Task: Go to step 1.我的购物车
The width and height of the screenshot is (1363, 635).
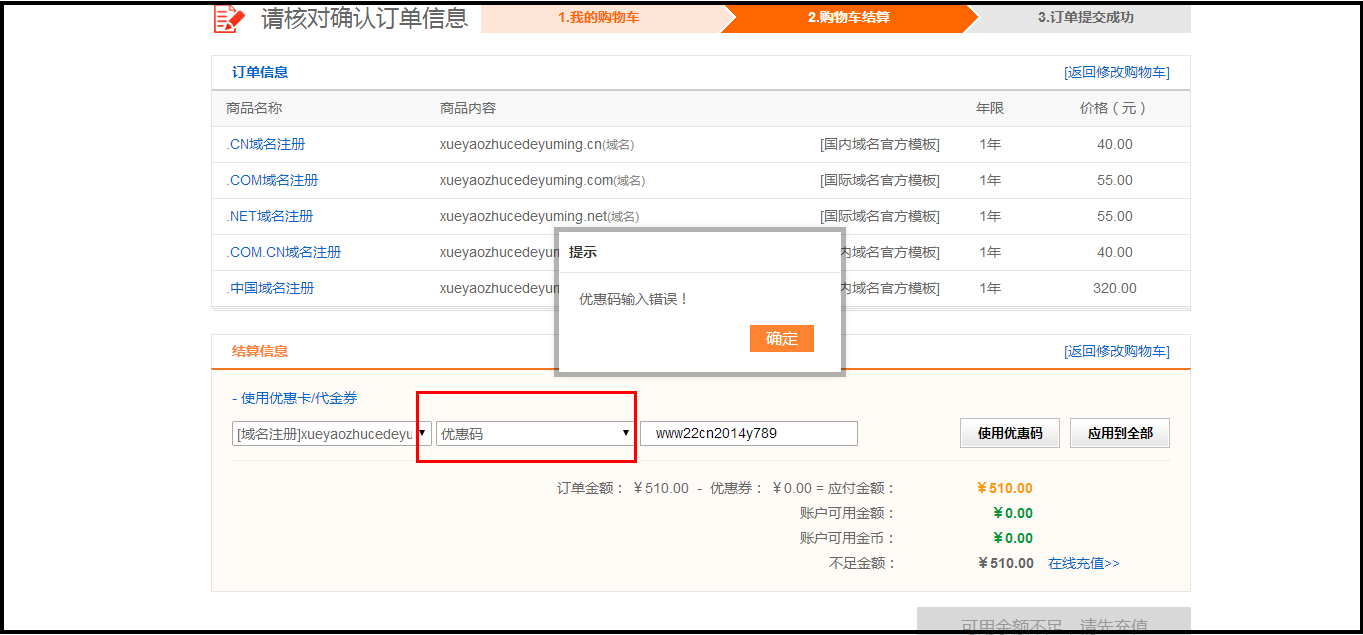Action: [x=599, y=18]
